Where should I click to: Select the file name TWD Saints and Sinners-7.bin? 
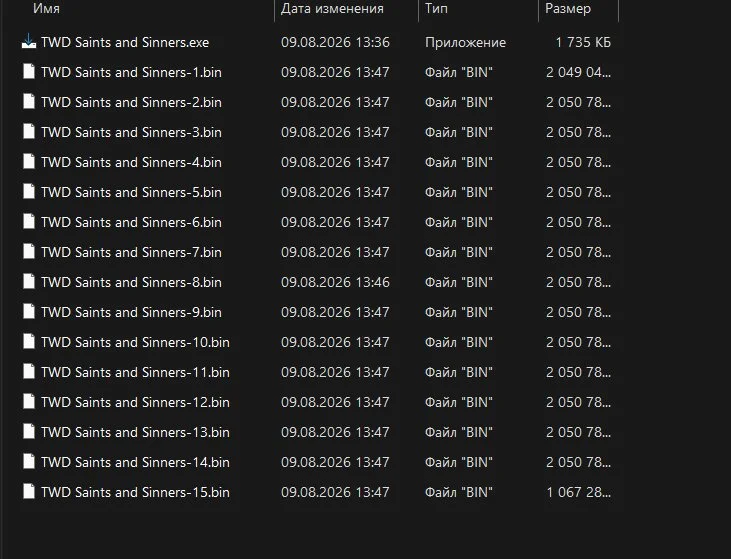tap(131, 252)
